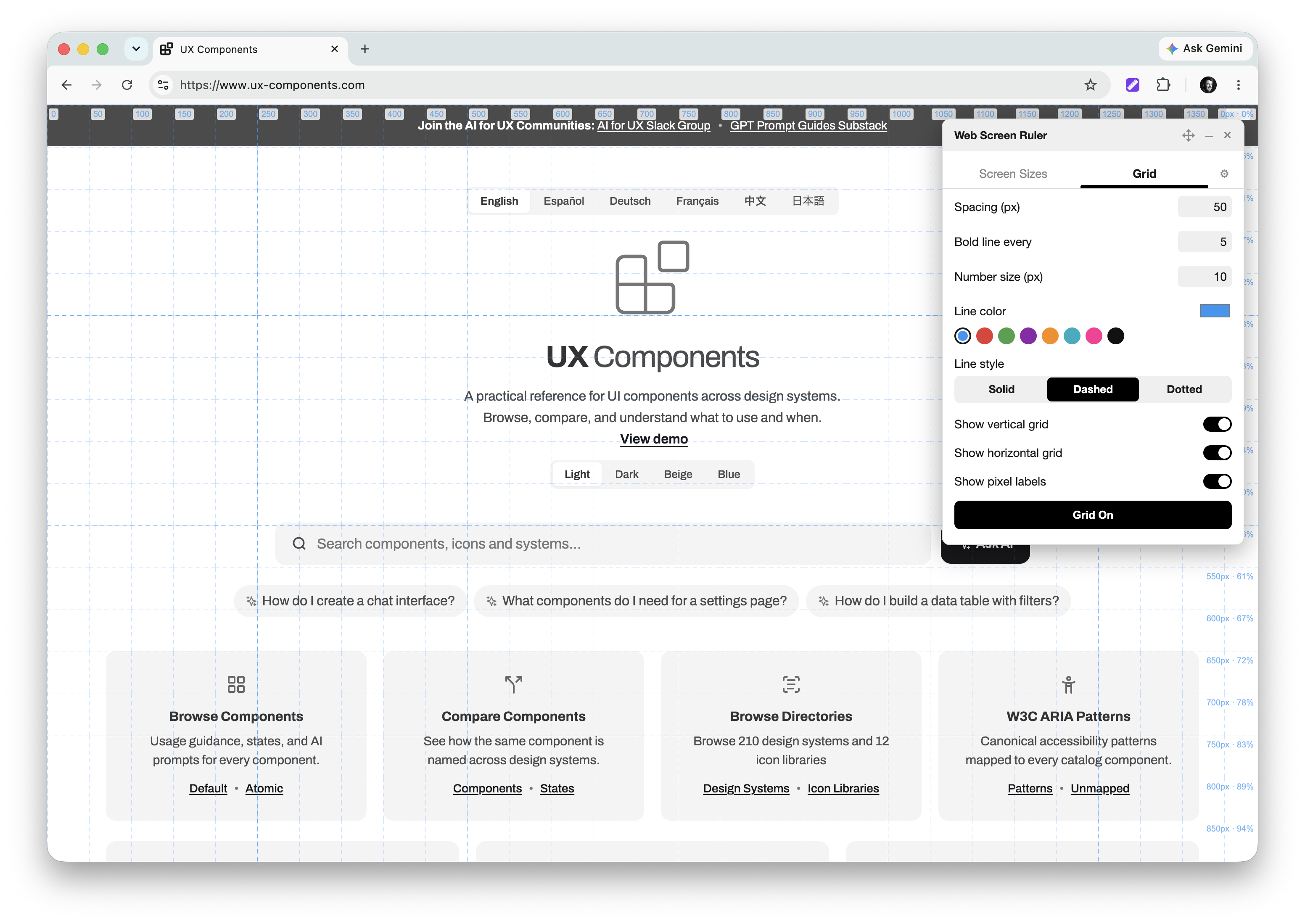Image resolution: width=1305 pixels, height=924 pixels.
Task: Click the W3C ARIA Patterns accessibility icon
Action: click(1068, 684)
